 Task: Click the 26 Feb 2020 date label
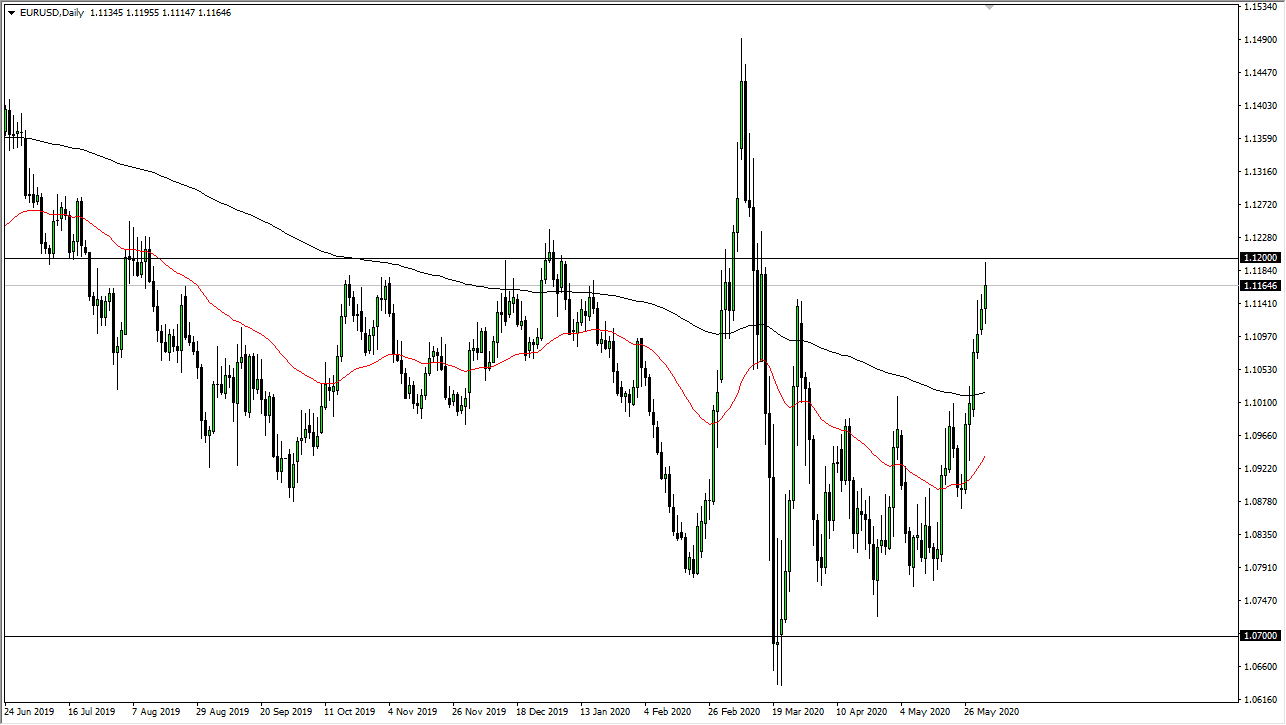734,713
